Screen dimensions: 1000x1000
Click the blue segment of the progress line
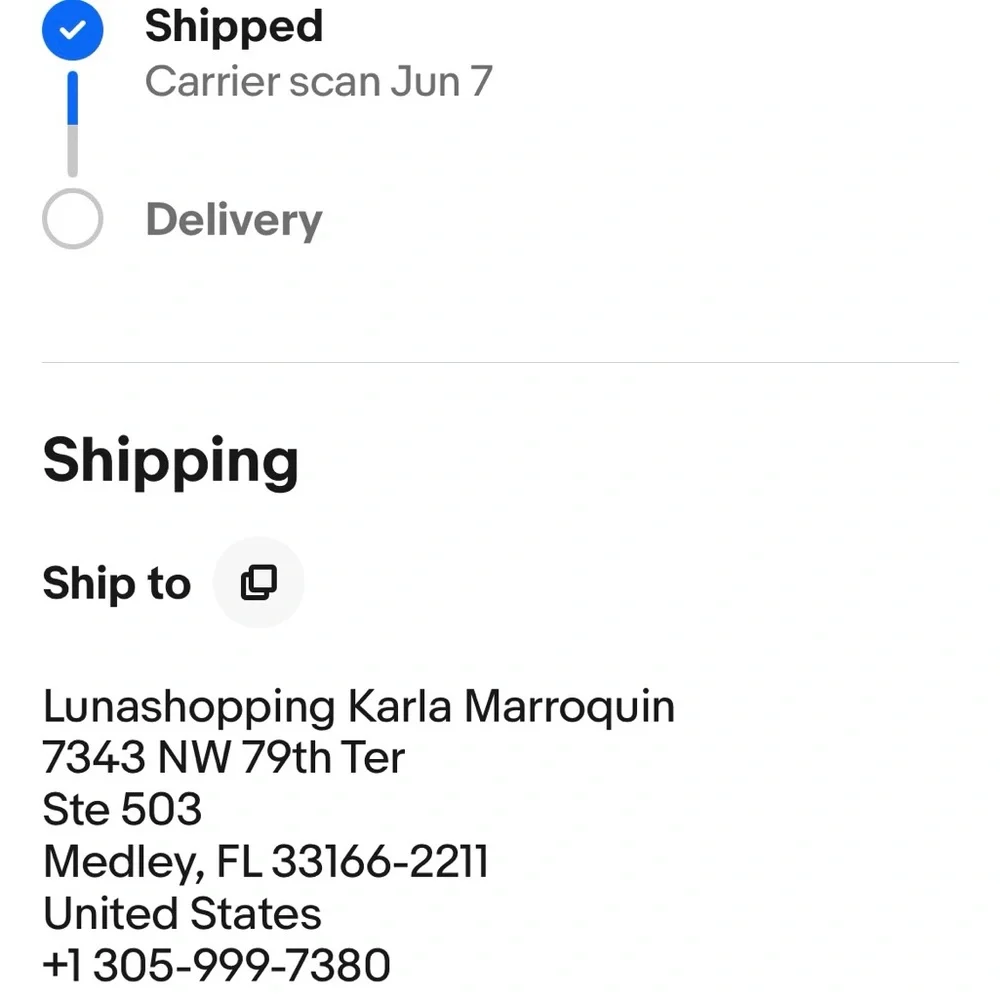(x=72, y=98)
